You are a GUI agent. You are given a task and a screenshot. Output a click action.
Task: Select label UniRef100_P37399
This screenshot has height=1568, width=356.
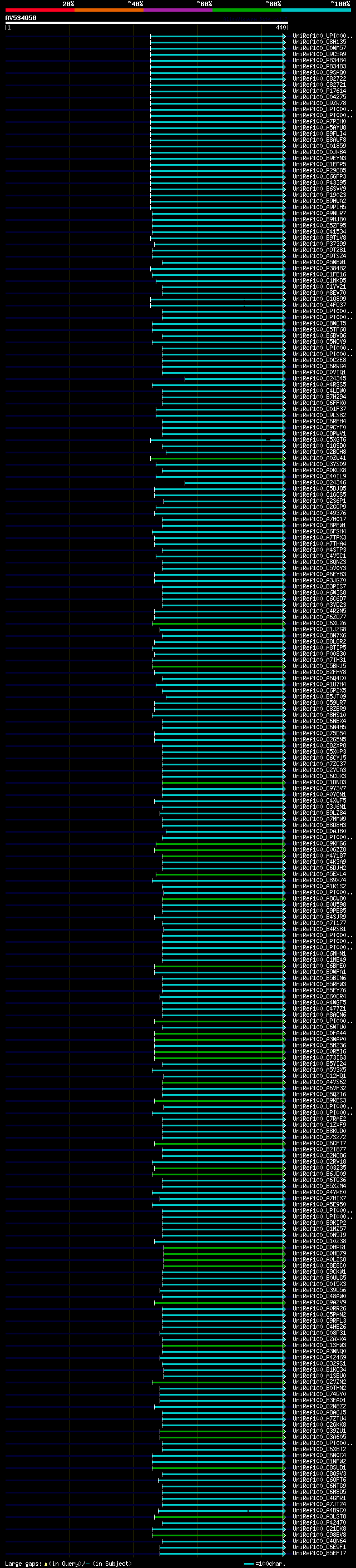pyautogui.click(x=319, y=244)
